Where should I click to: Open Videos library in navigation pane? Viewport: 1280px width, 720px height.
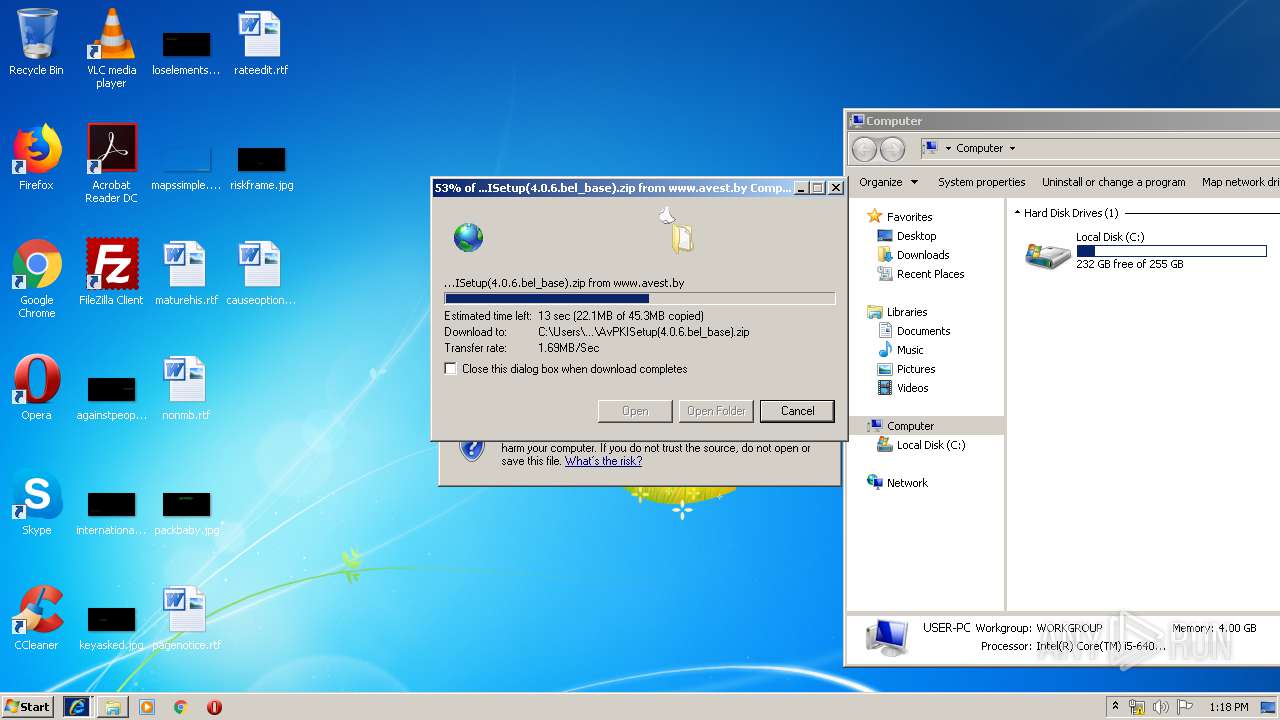[912, 388]
